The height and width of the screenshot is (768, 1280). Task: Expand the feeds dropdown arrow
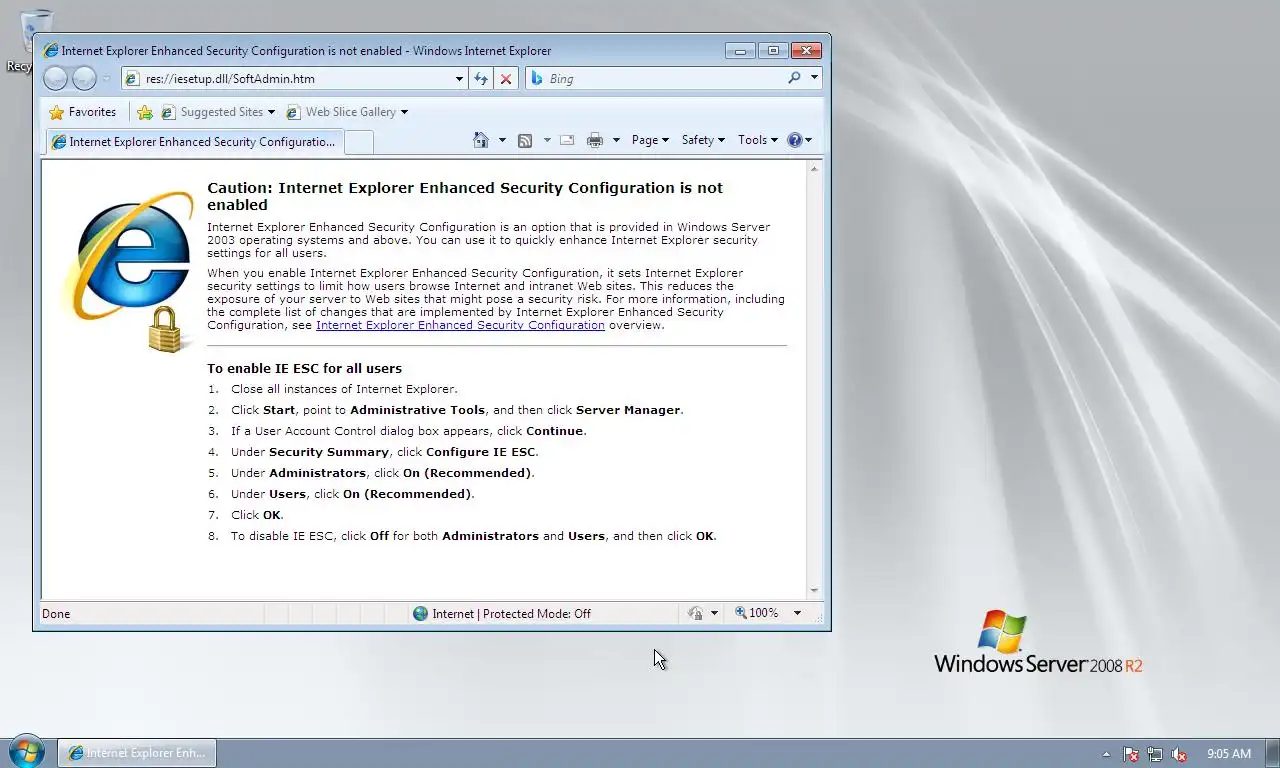[x=546, y=140]
